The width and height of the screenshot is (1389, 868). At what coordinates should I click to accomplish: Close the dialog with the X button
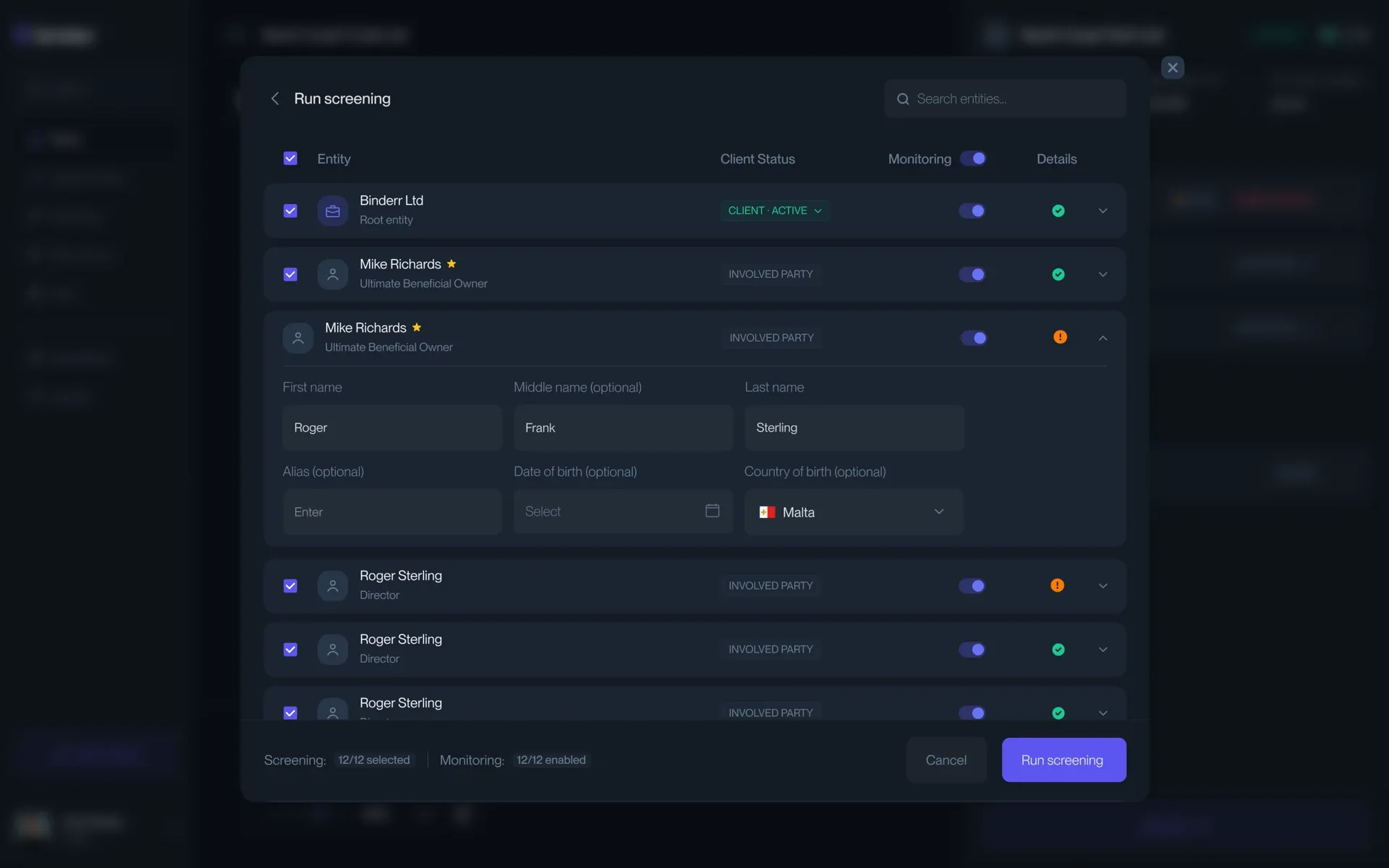(x=1172, y=68)
